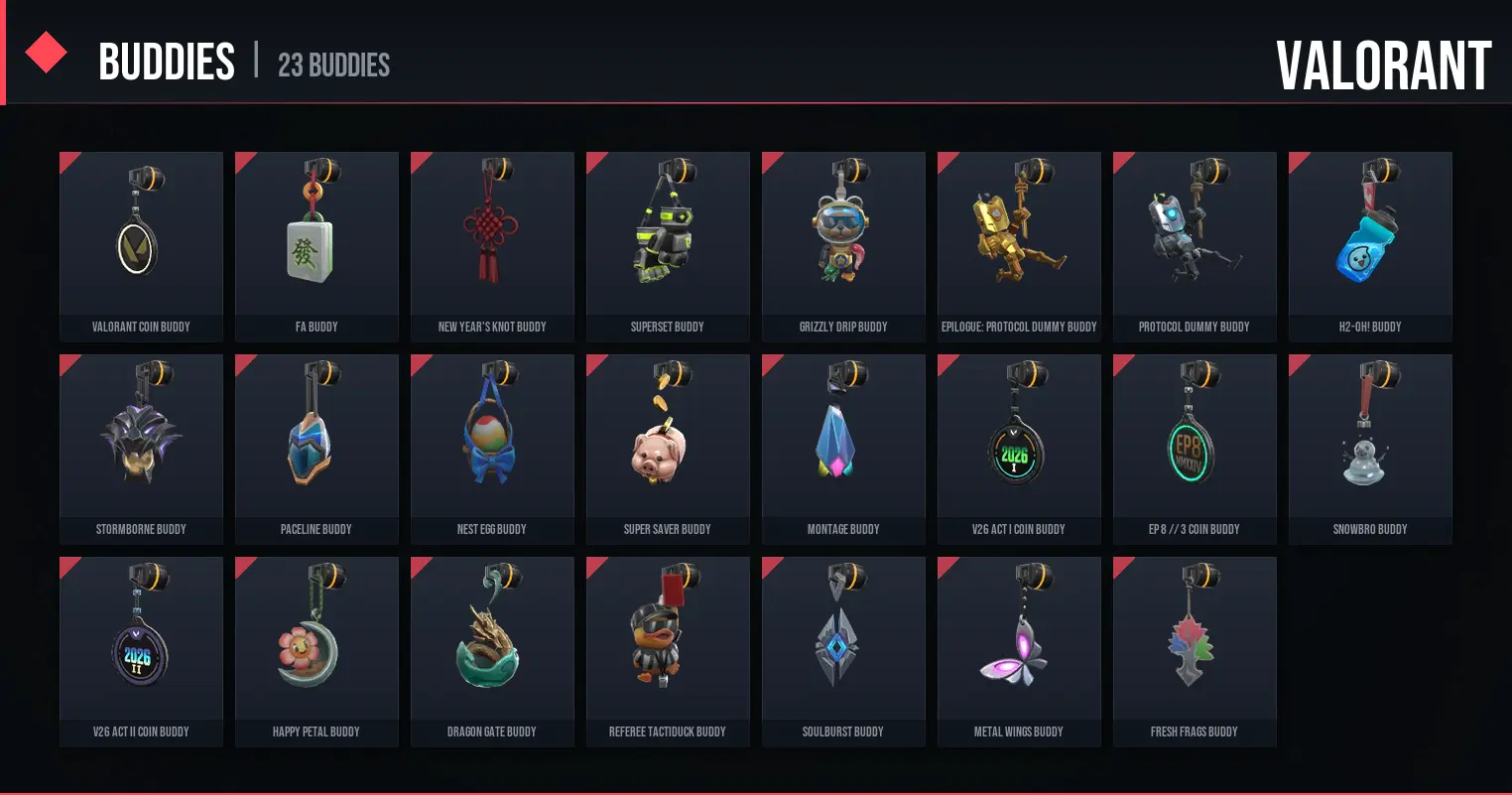Select the Paceline helmet buddy
Screen dimensions: 1512x795
[x=316, y=449]
